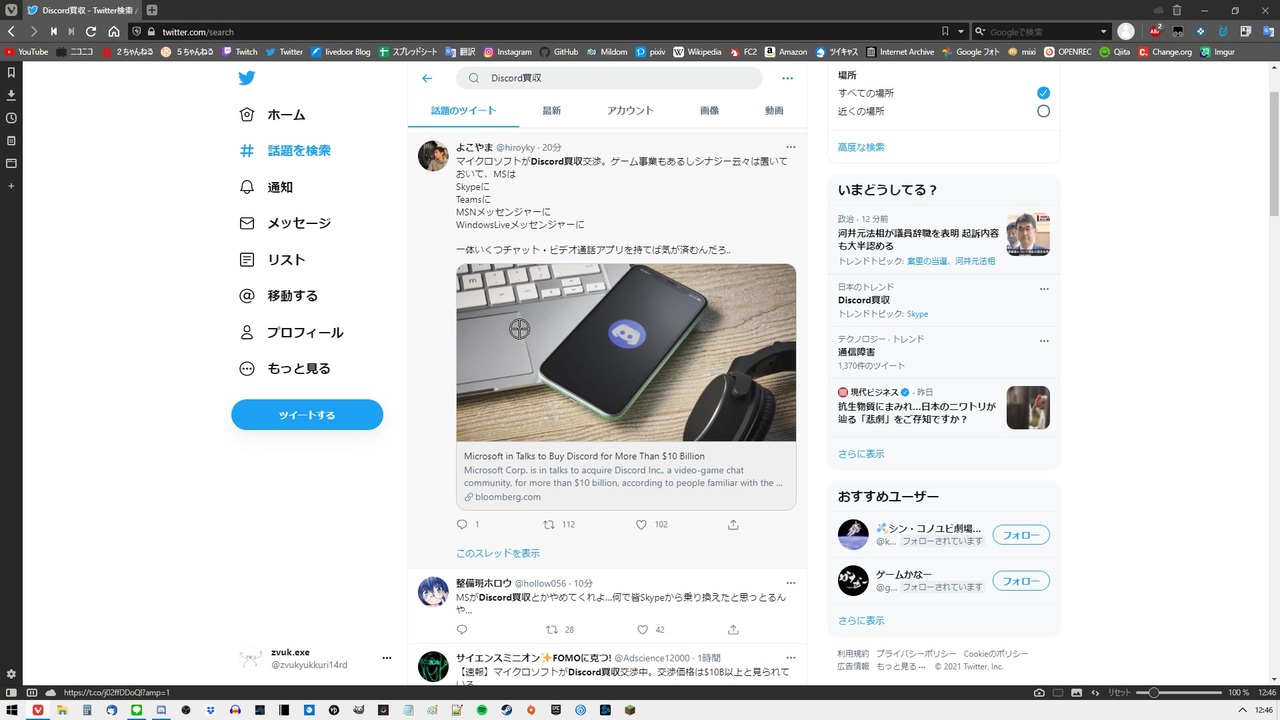Expand the bookmark dropdown arrow in address bar

(x=961, y=32)
